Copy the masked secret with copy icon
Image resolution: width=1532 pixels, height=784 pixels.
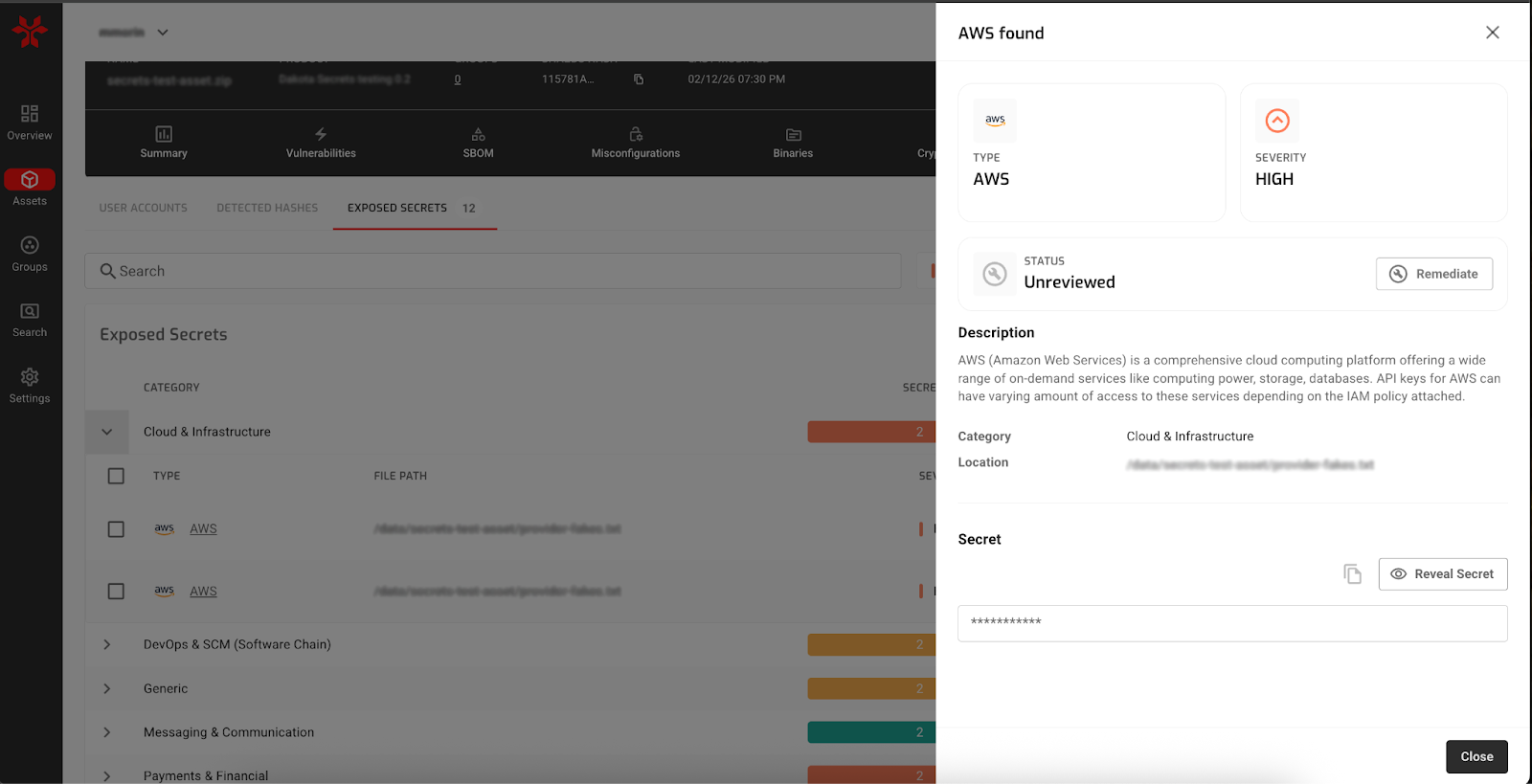click(x=1352, y=573)
